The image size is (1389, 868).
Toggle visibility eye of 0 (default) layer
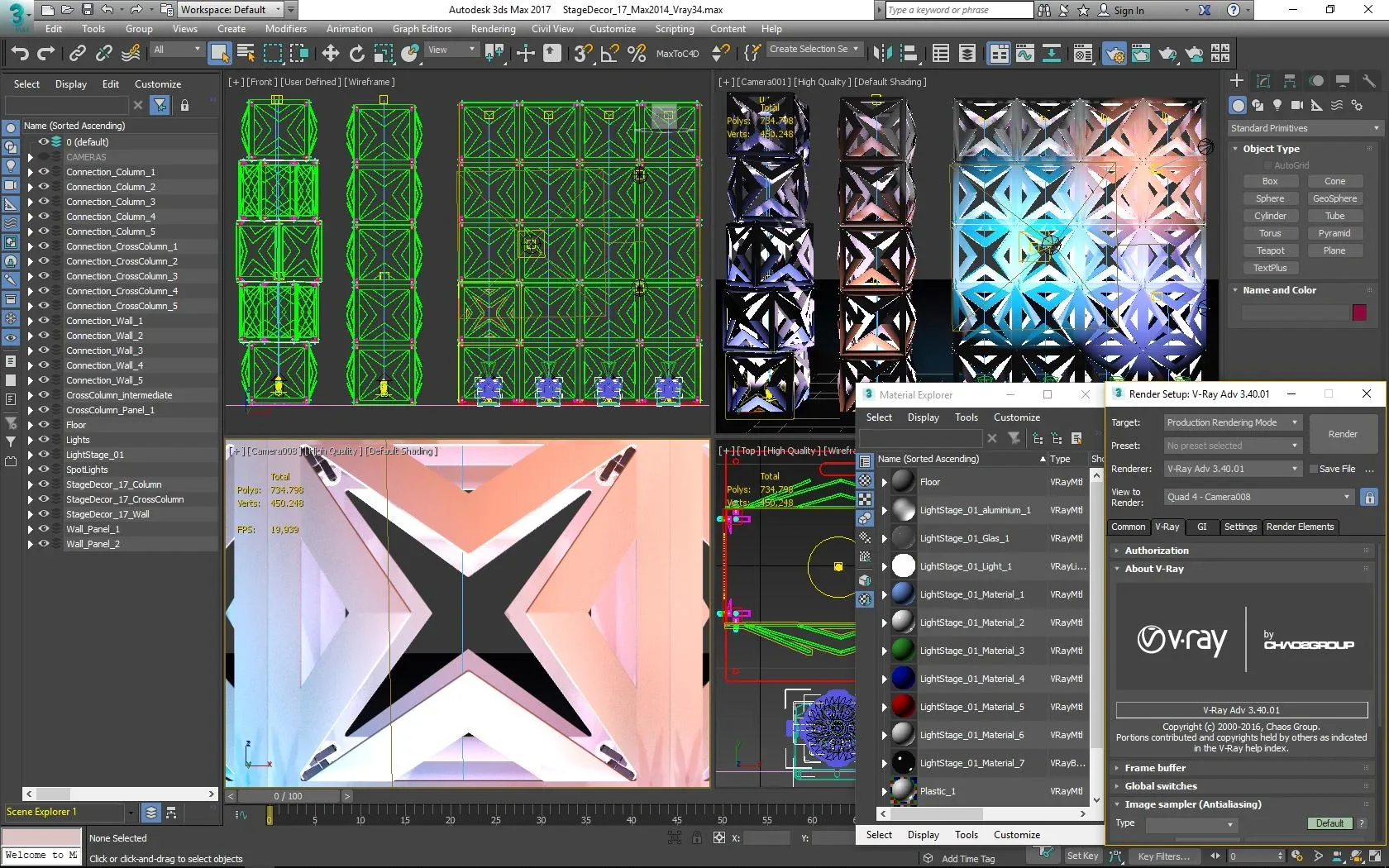pyautogui.click(x=44, y=141)
